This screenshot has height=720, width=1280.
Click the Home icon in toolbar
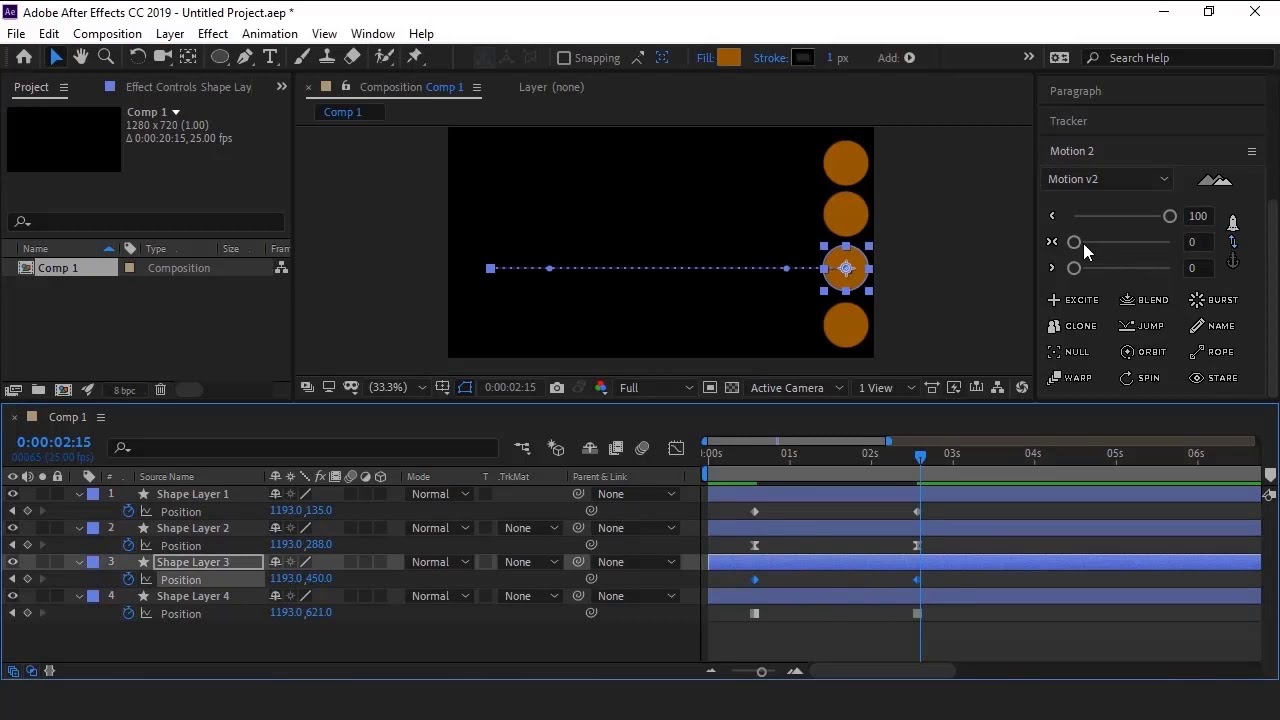pyautogui.click(x=24, y=57)
